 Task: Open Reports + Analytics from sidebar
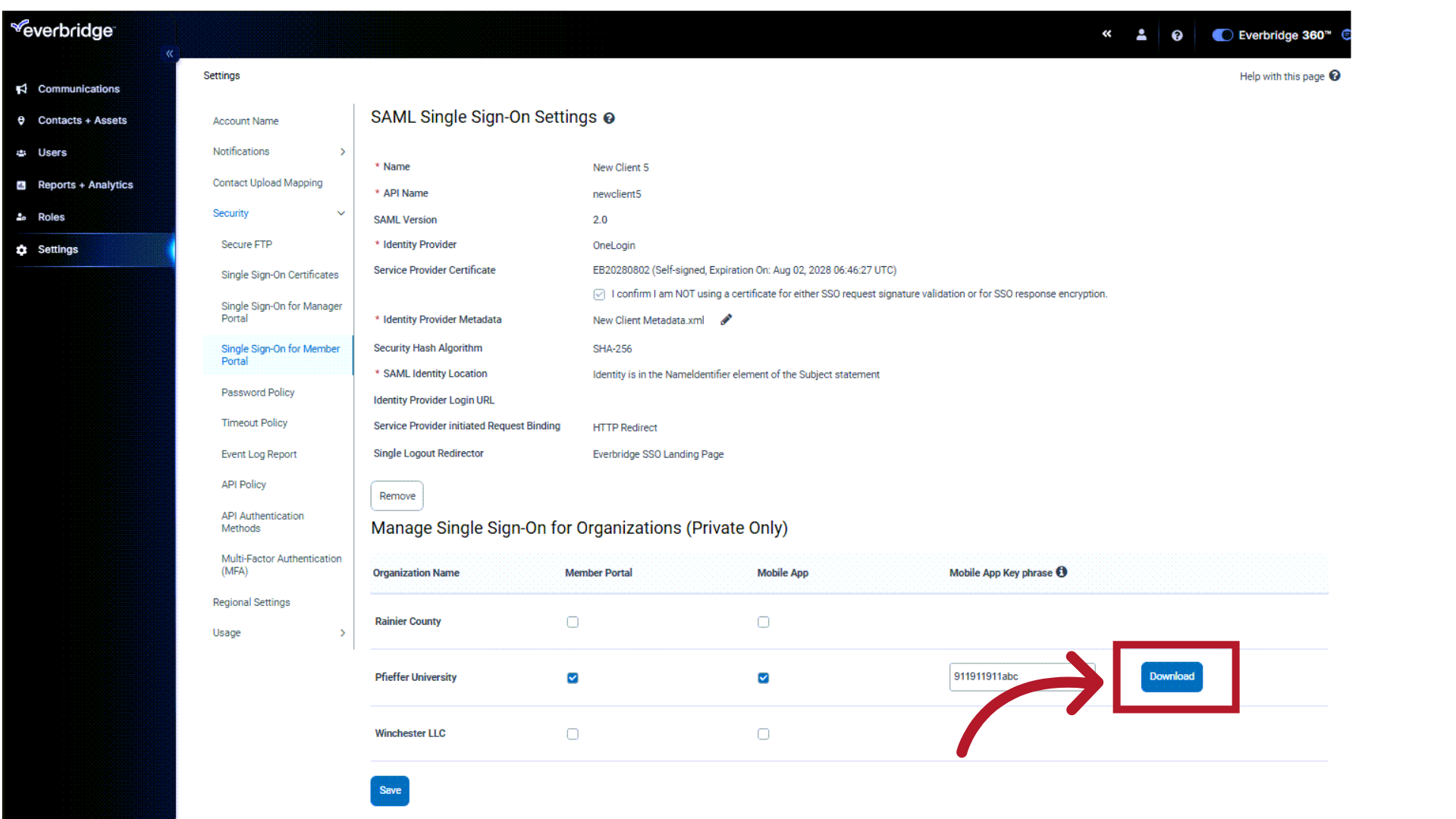21,184
